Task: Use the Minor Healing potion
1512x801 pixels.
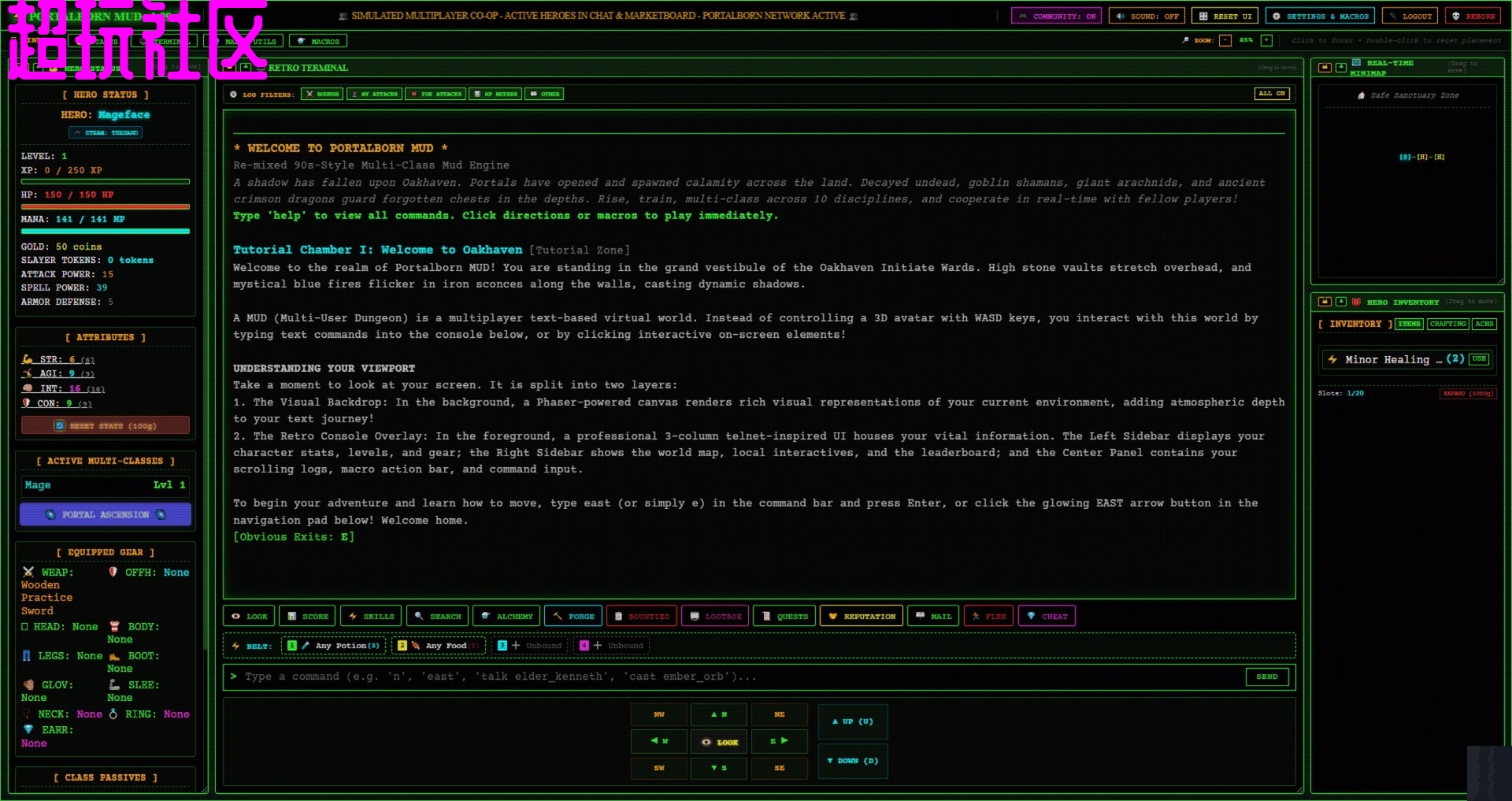Action: tap(1480, 359)
